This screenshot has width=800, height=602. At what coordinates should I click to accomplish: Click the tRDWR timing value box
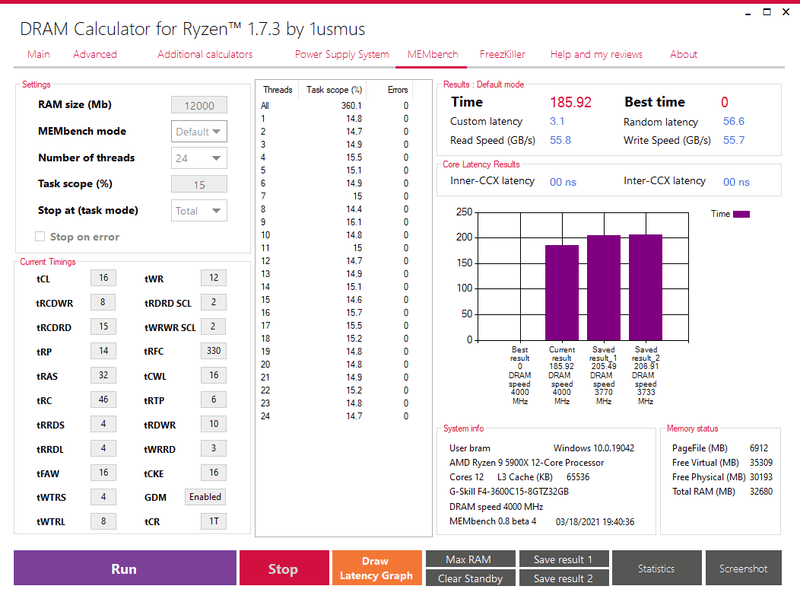click(x=213, y=424)
